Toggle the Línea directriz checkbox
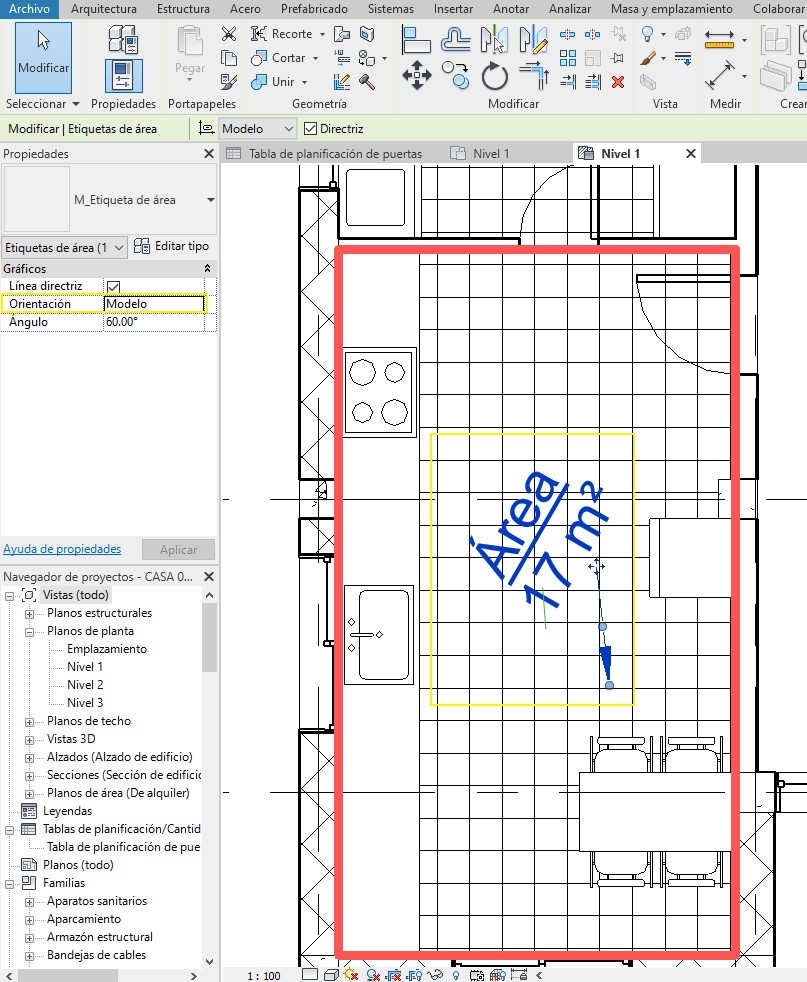The image size is (807, 982). (113, 287)
